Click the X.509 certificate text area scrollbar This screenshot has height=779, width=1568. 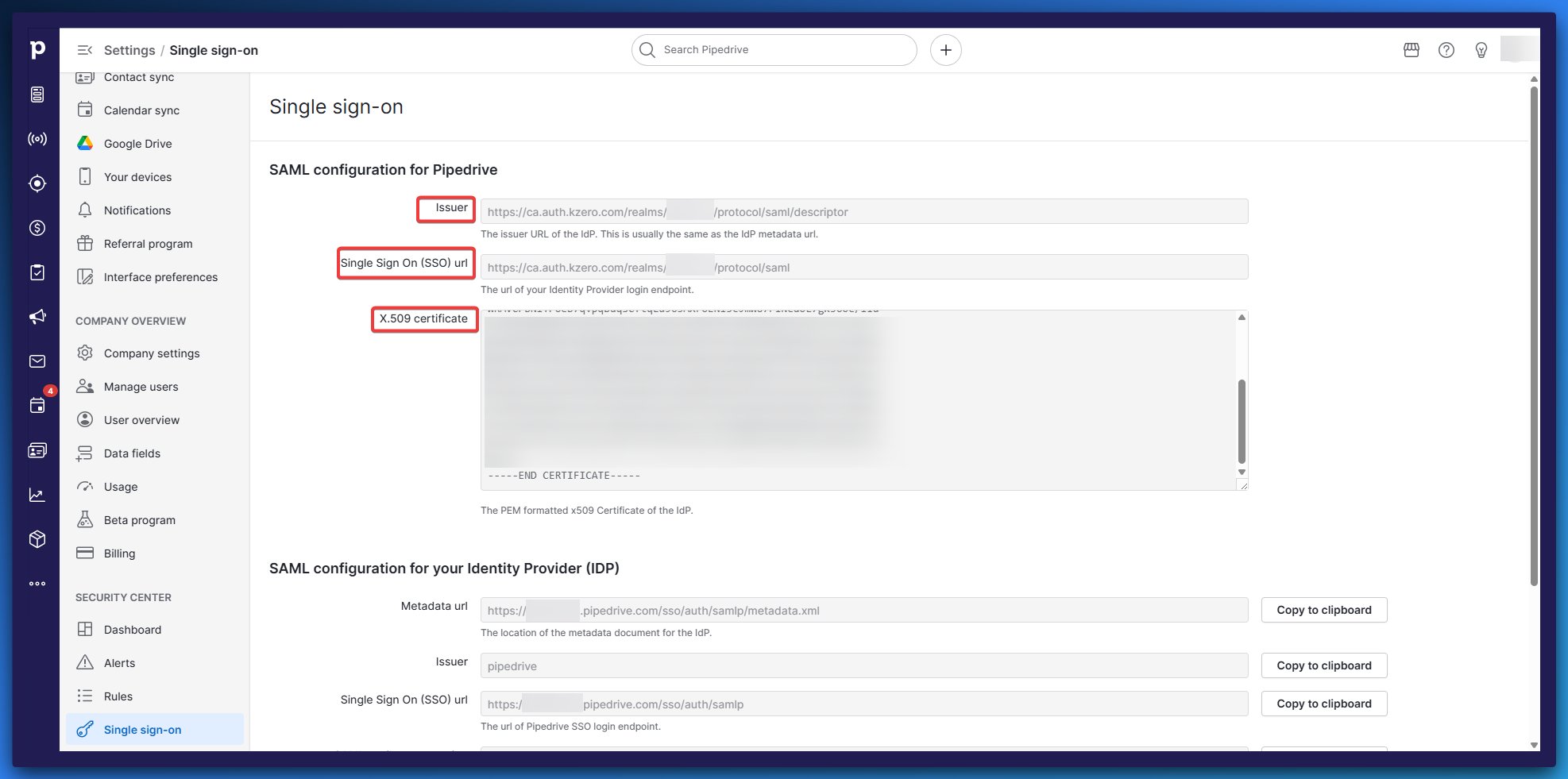click(1241, 421)
